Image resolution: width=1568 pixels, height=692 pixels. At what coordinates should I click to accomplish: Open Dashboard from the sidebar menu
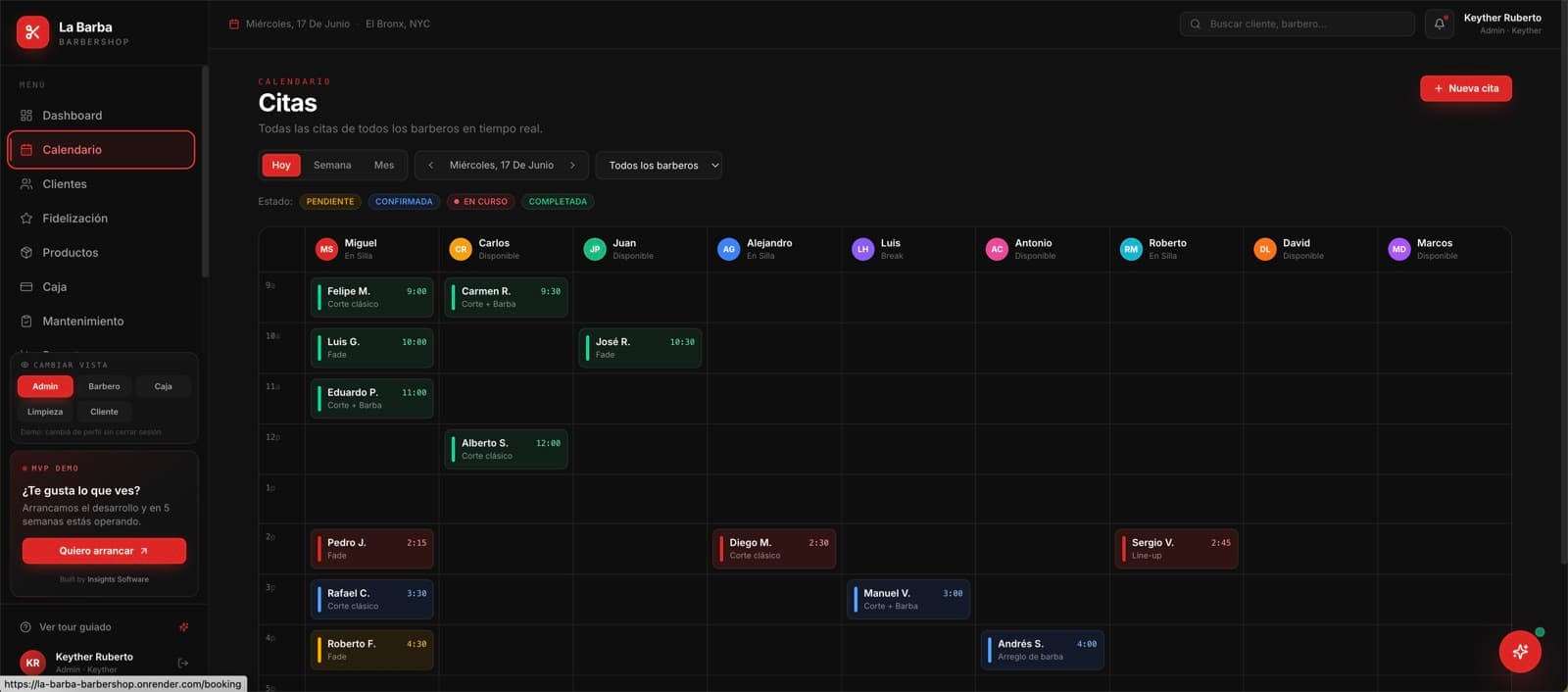101,116
